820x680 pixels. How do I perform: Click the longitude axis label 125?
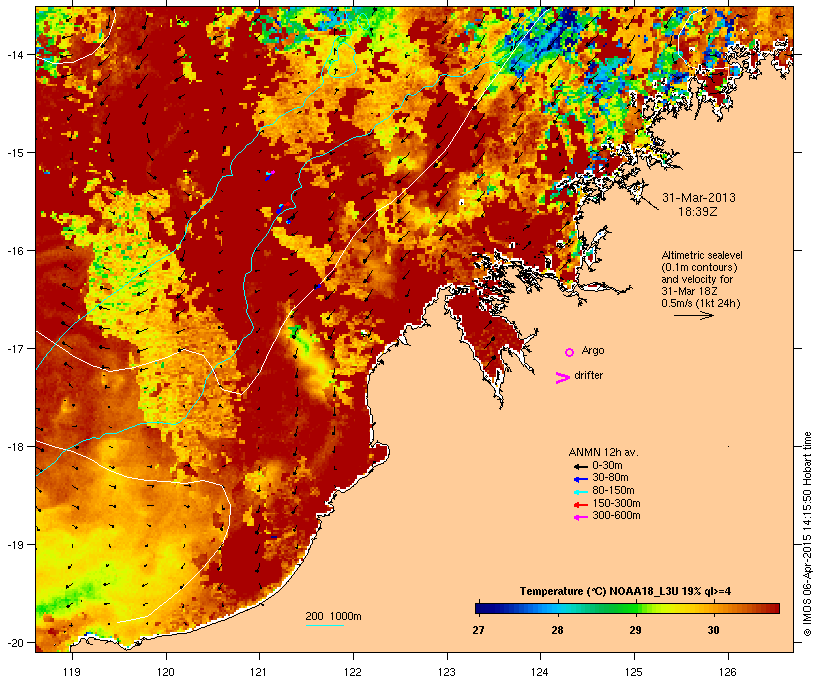[x=634, y=672]
